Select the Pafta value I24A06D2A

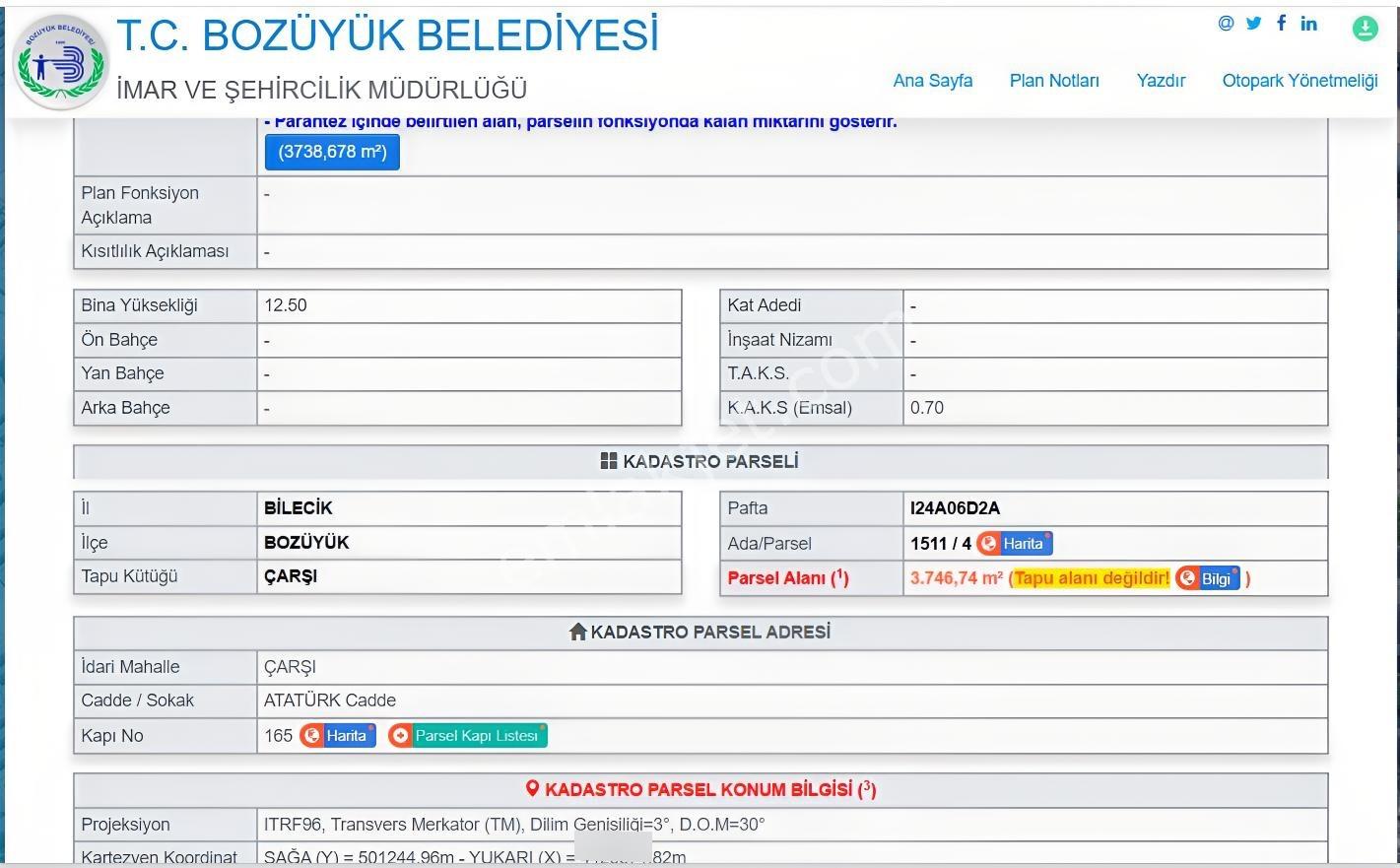click(955, 508)
